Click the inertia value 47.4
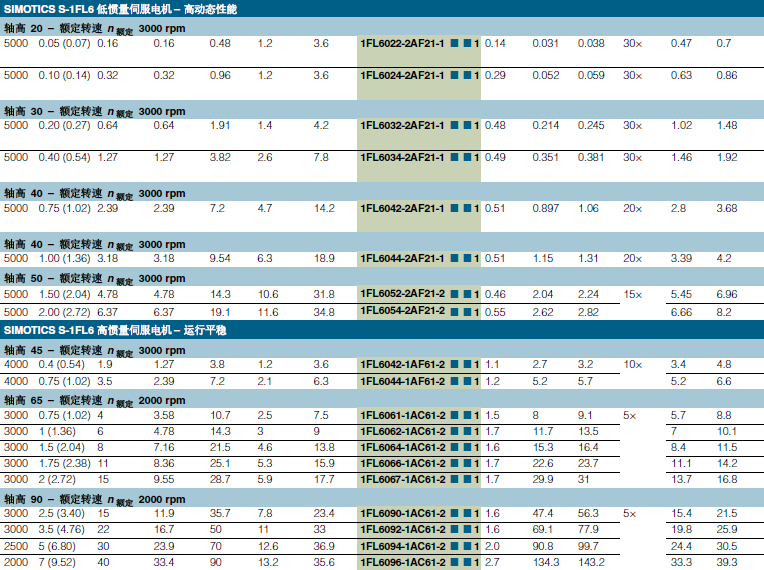 pyautogui.click(x=543, y=513)
